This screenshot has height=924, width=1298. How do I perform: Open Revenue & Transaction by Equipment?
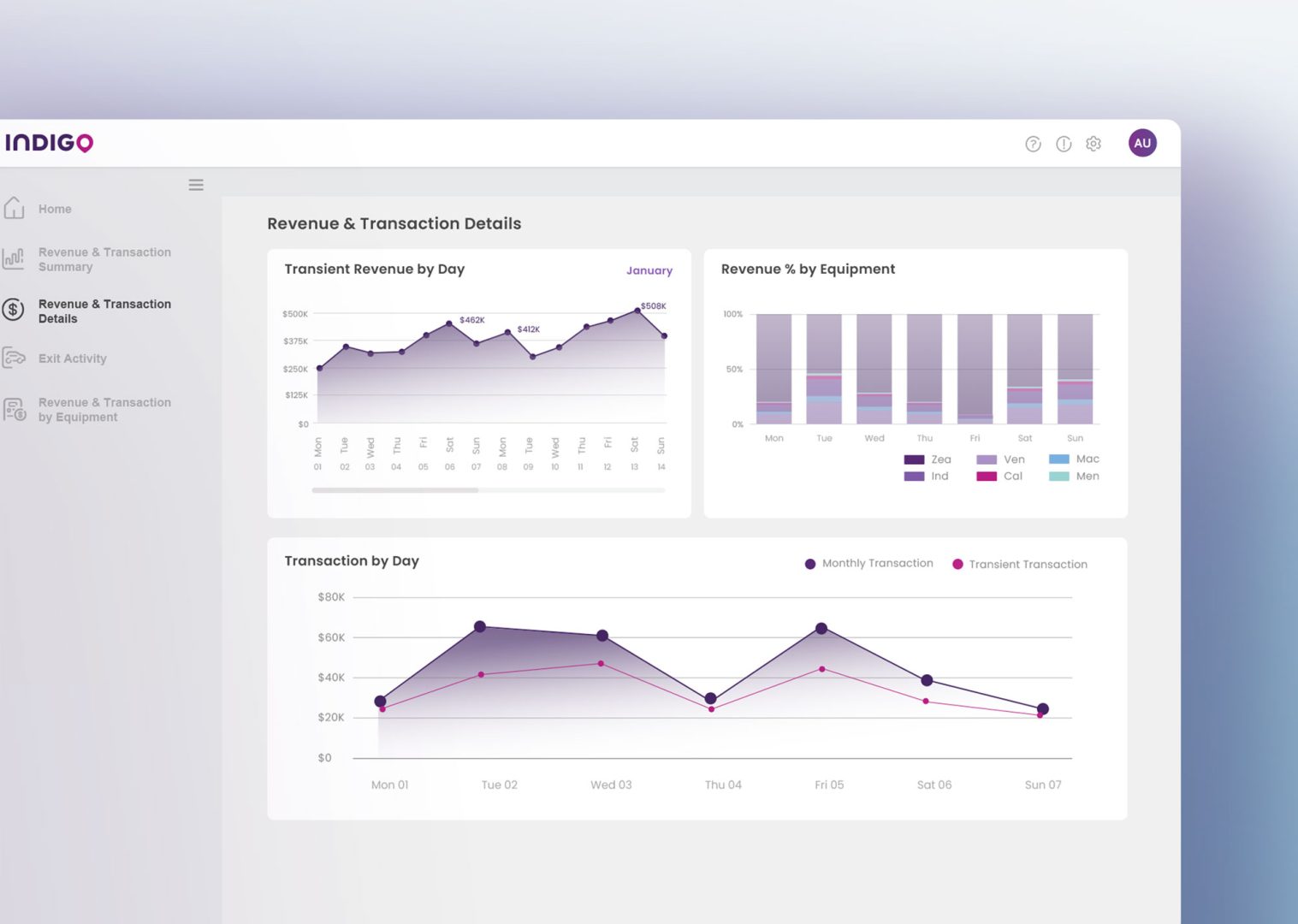tap(104, 410)
